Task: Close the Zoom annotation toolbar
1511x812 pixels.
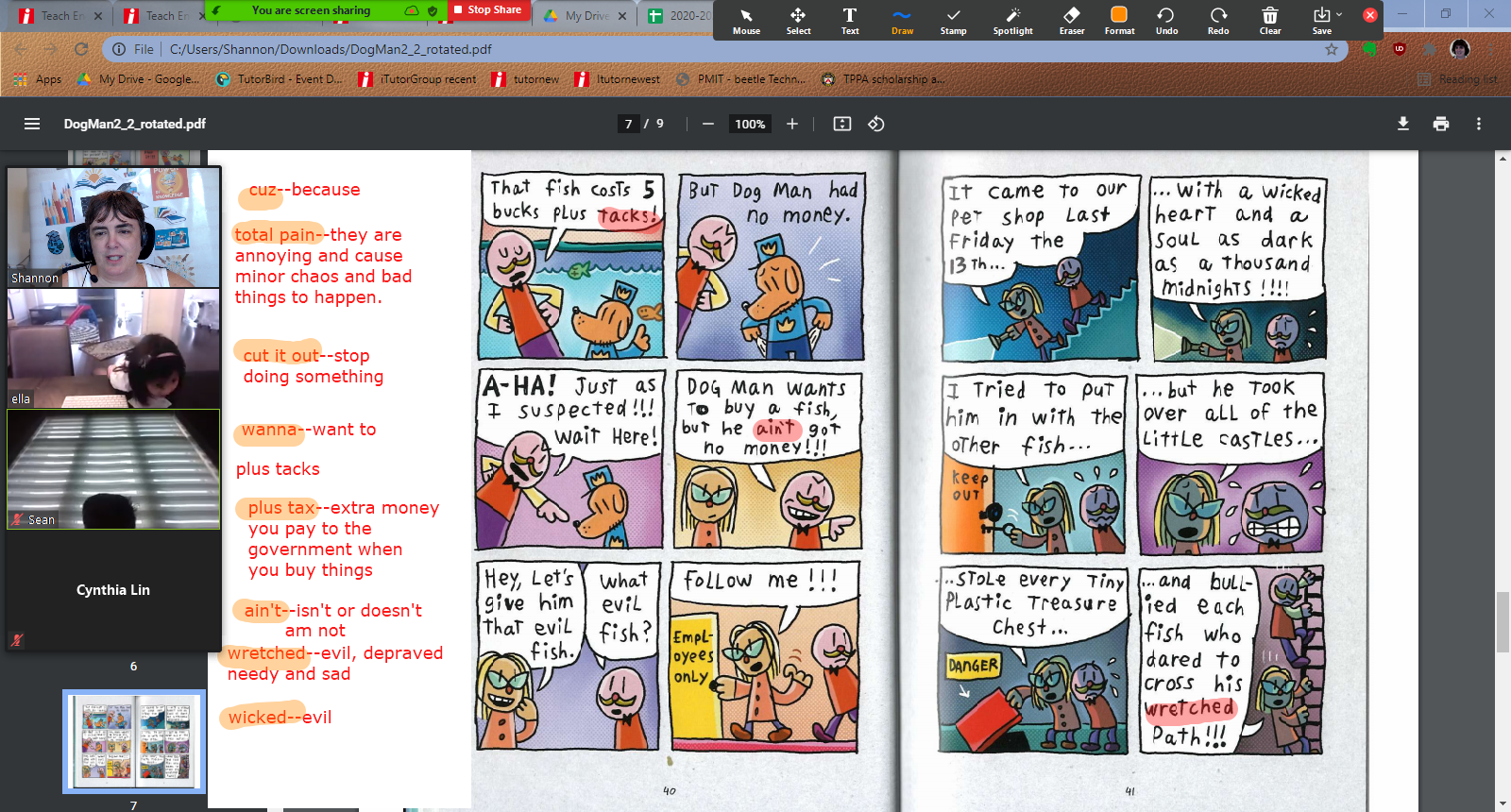Action: 1370,15
